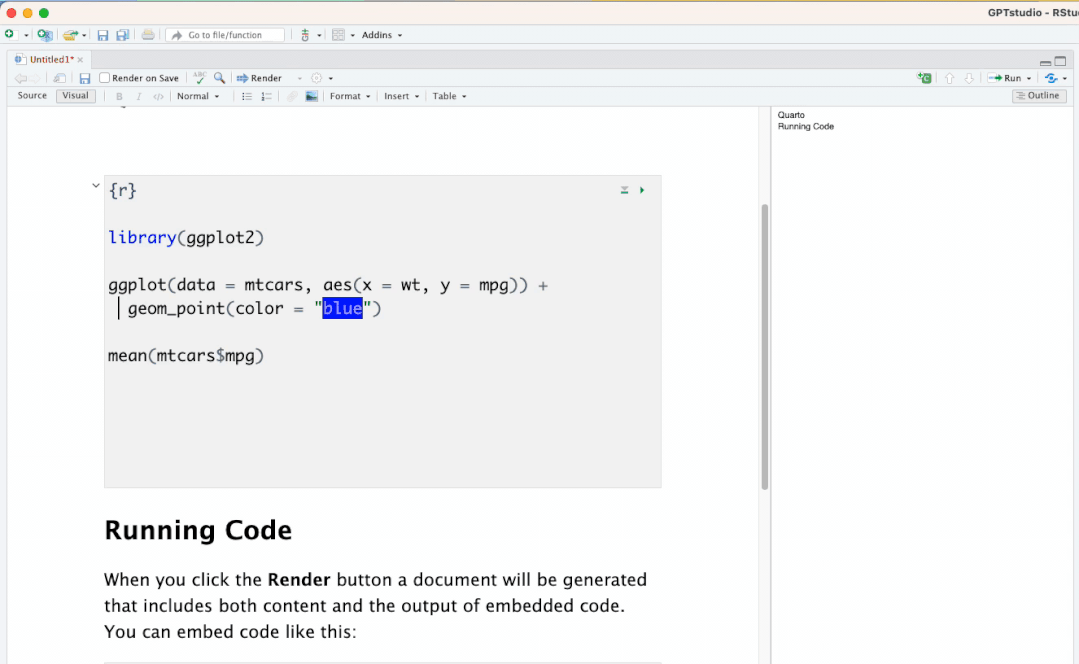Click the run all chunks above icon
This screenshot has width=1079, height=664.
(x=624, y=190)
